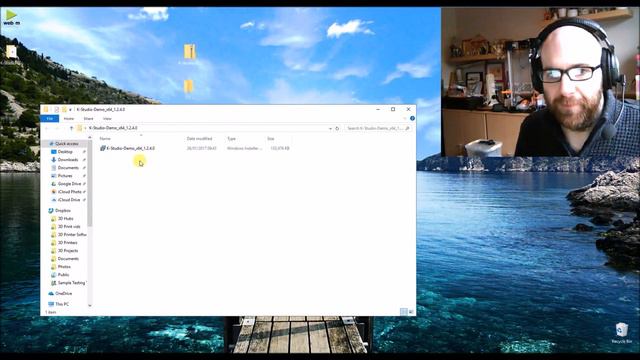
Task: Sort by the Type column header
Action: [x=231, y=139]
